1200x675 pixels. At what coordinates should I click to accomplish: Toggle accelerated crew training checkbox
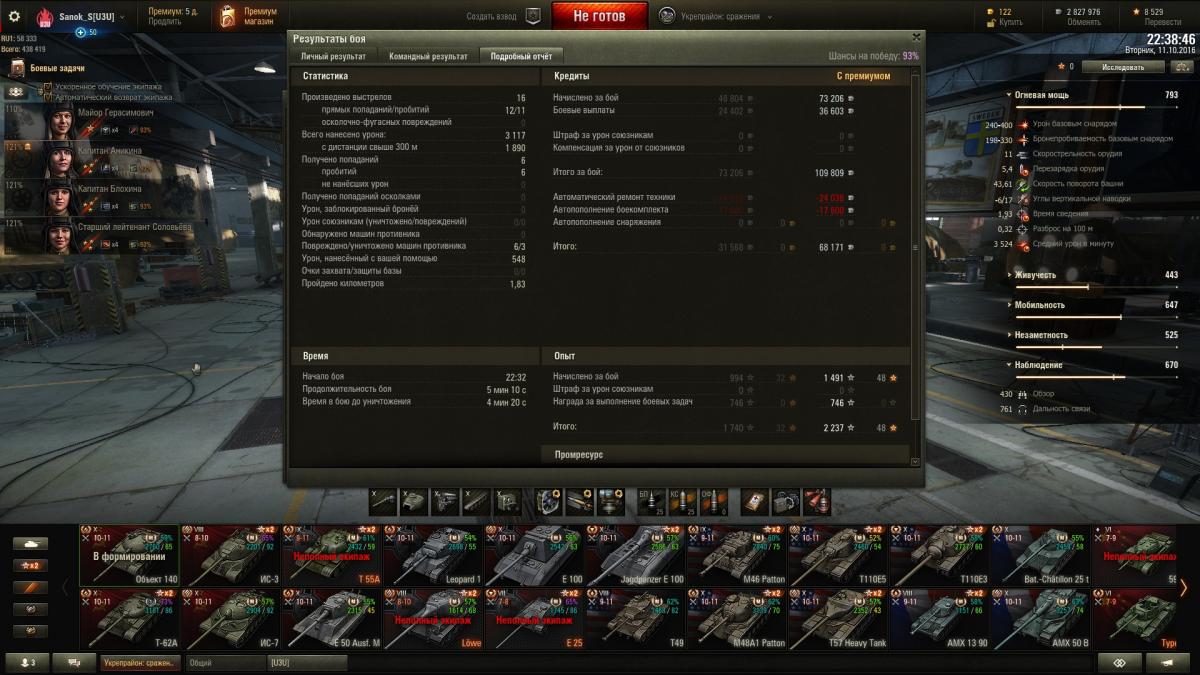point(47,88)
